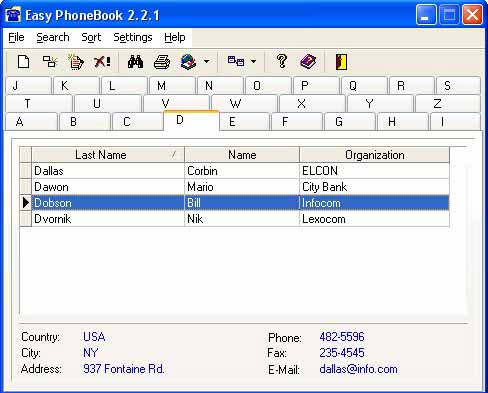Click the new blank record icon

coord(23,62)
